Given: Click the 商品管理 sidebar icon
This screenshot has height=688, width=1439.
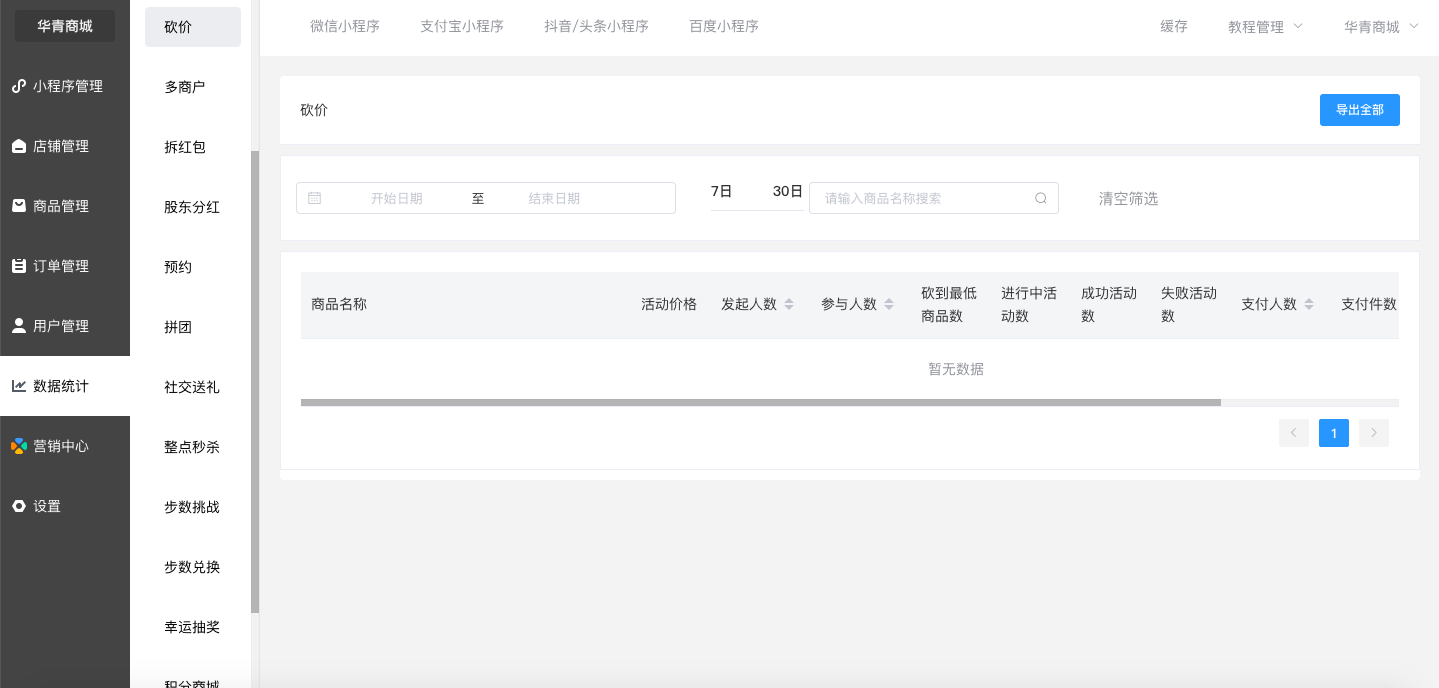Looking at the screenshot, I should (19, 206).
